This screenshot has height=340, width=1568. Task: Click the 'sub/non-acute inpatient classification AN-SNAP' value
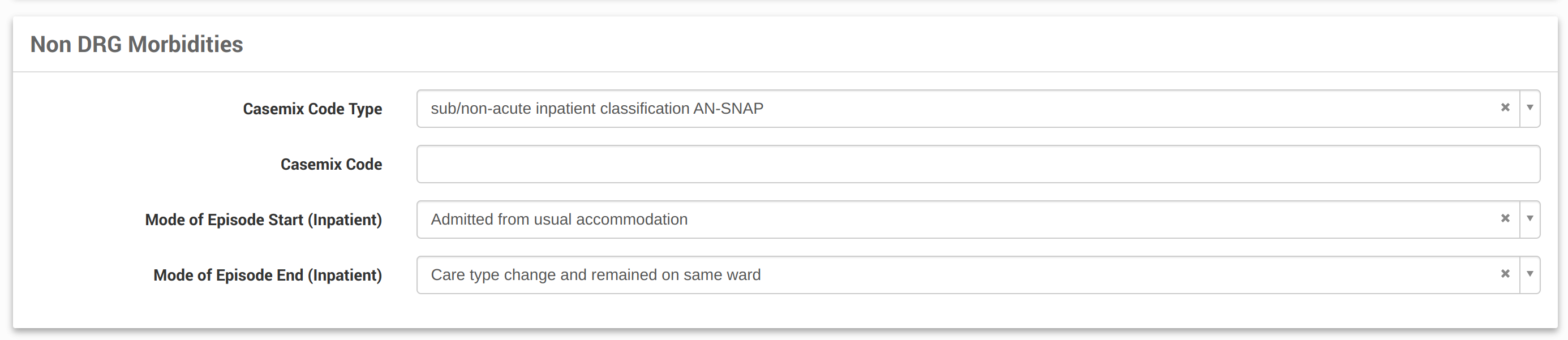pos(596,108)
